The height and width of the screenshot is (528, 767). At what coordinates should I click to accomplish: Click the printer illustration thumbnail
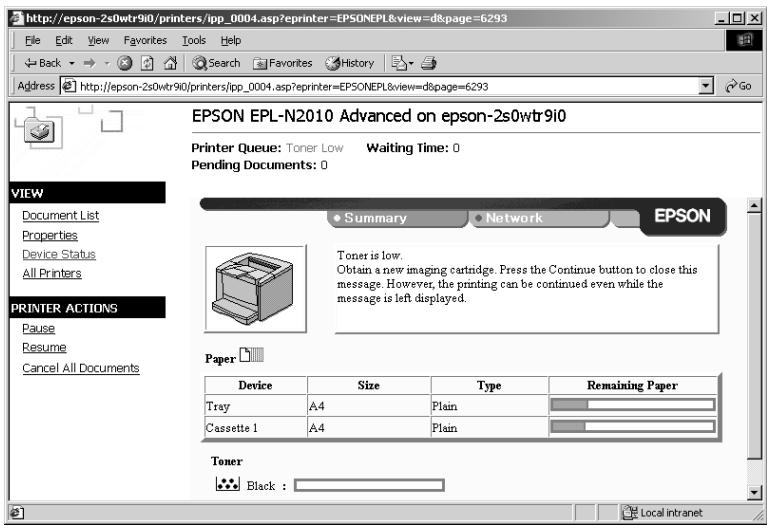click(256, 289)
